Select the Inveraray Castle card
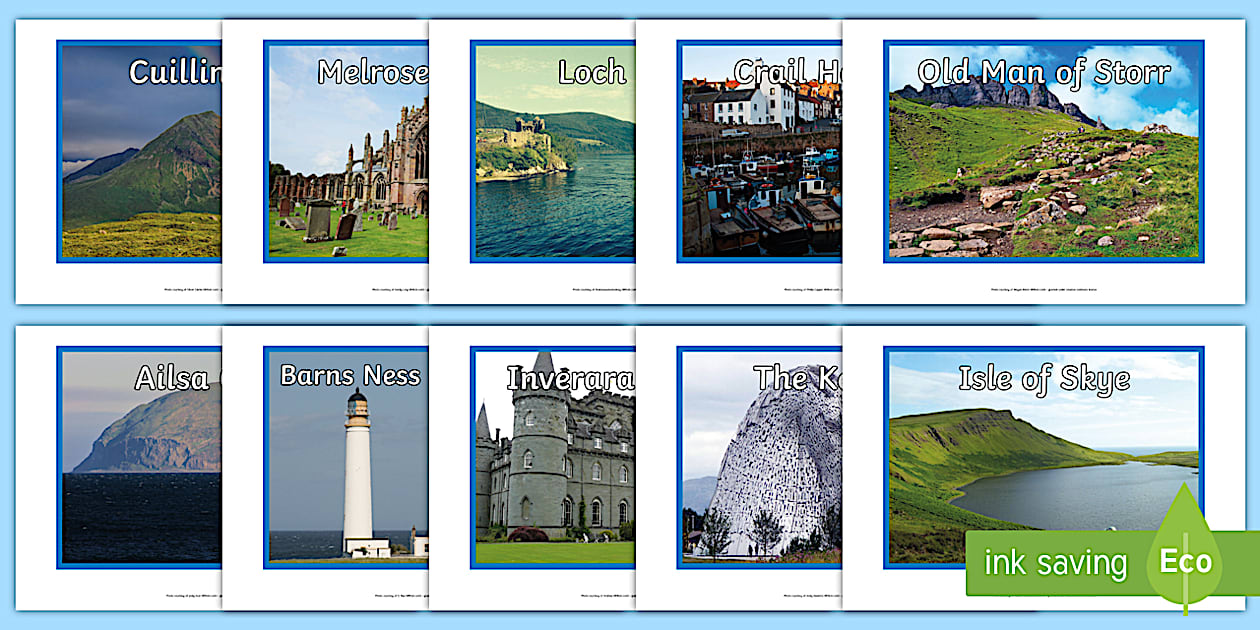The width and height of the screenshot is (1260, 630). coord(550,460)
